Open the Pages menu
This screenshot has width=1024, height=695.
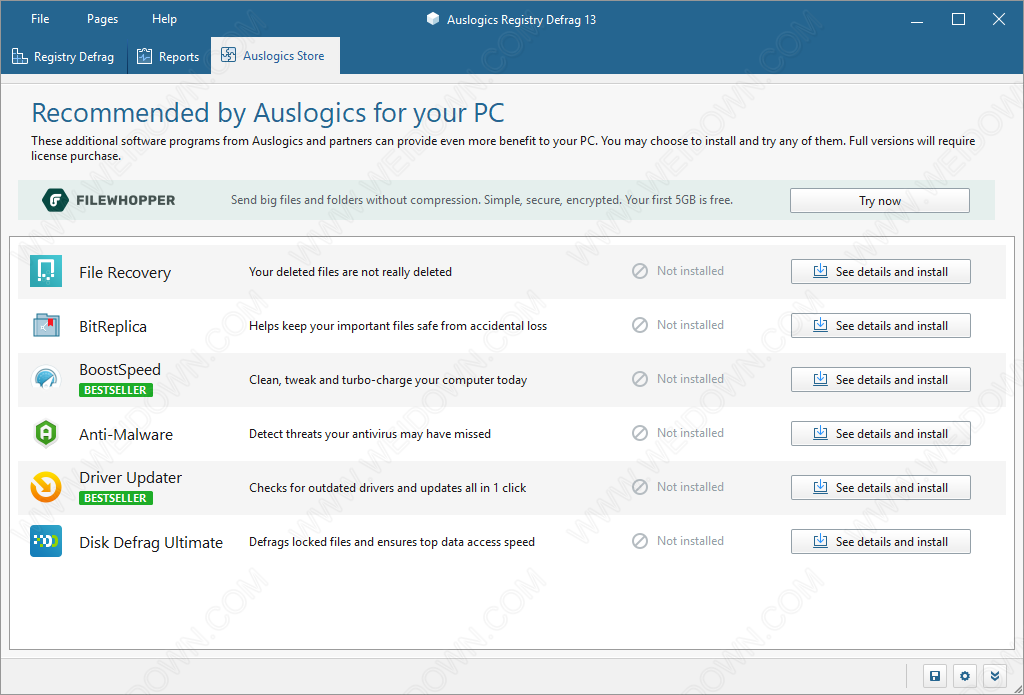(103, 19)
